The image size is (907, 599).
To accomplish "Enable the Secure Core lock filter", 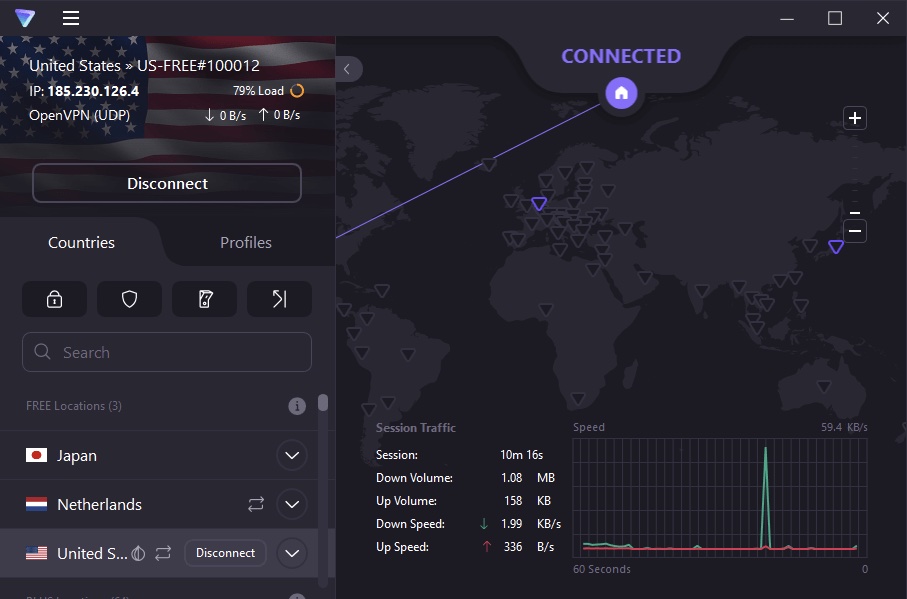I will 54,298.
